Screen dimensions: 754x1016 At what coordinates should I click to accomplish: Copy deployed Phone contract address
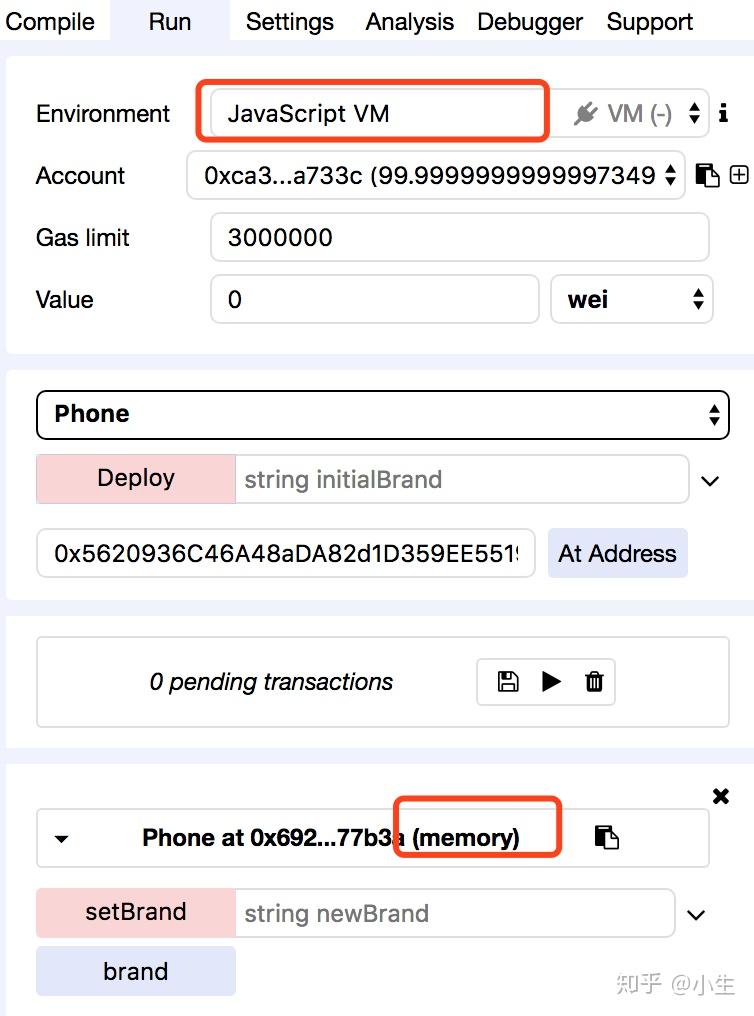click(606, 837)
